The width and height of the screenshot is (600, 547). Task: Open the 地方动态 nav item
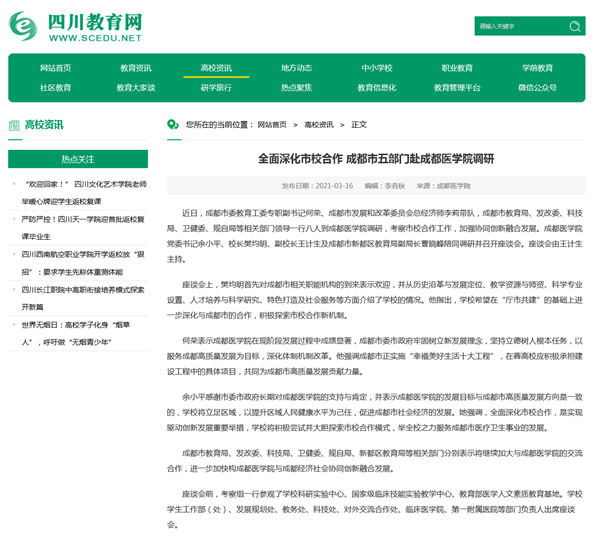[297, 68]
